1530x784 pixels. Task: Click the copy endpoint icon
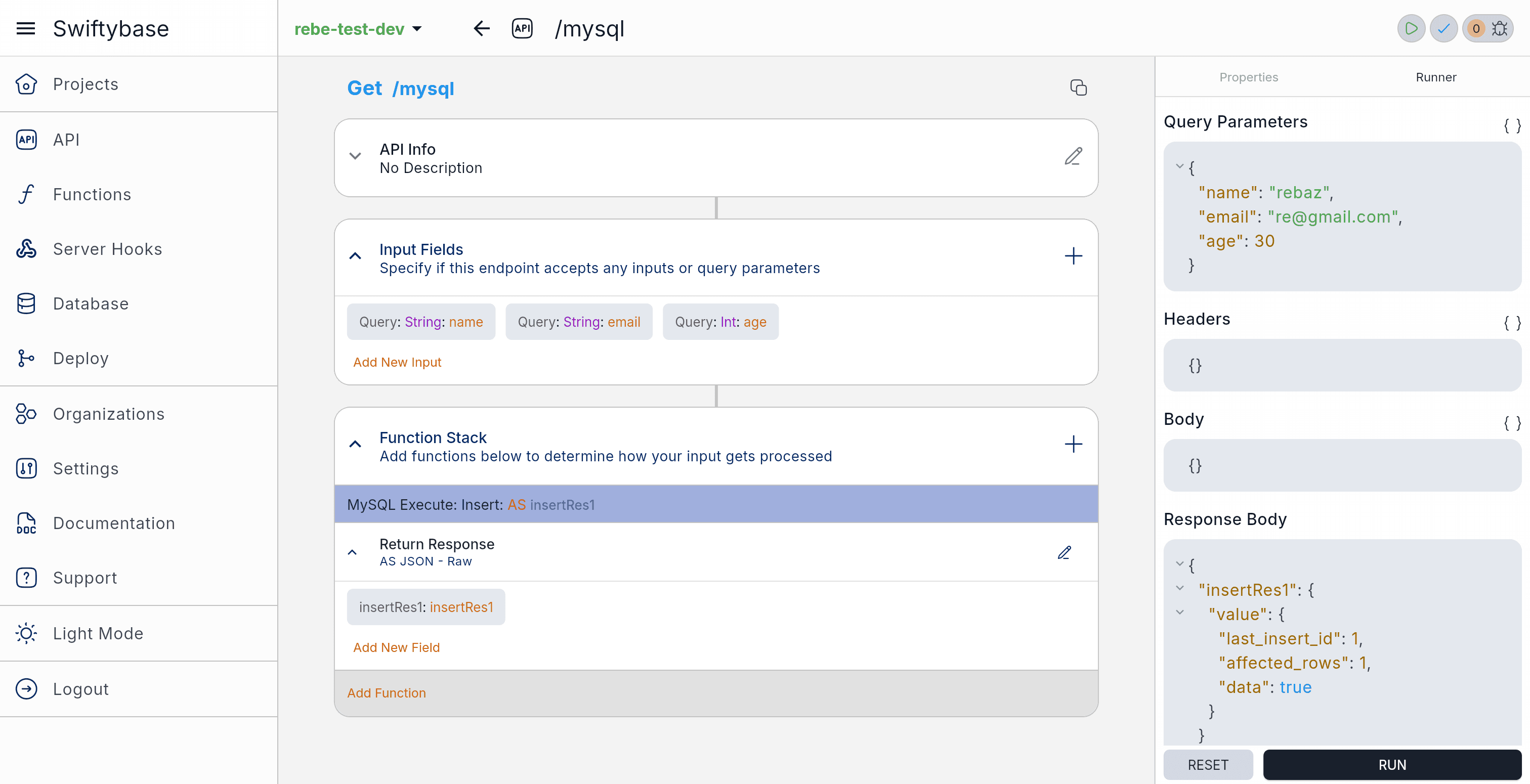(1078, 88)
